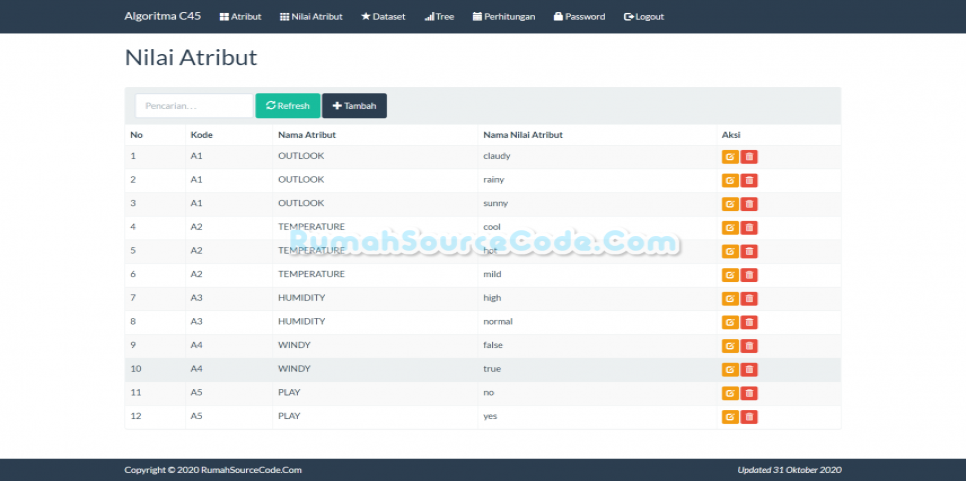Click the Algoritma C45 brand link
Screen dimensions: 966x481
coord(163,16)
